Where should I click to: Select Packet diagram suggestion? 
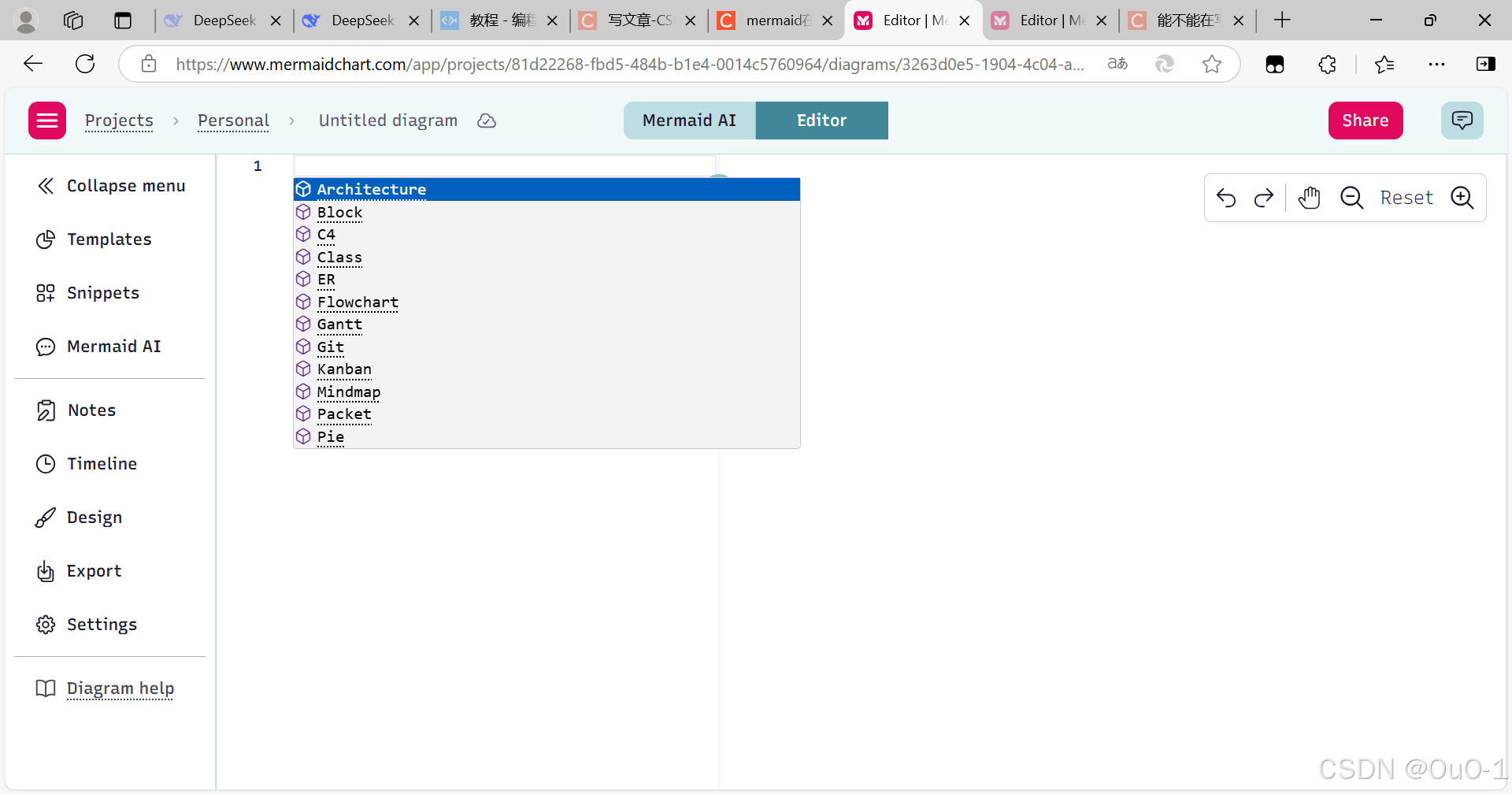(x=547, y=414)
